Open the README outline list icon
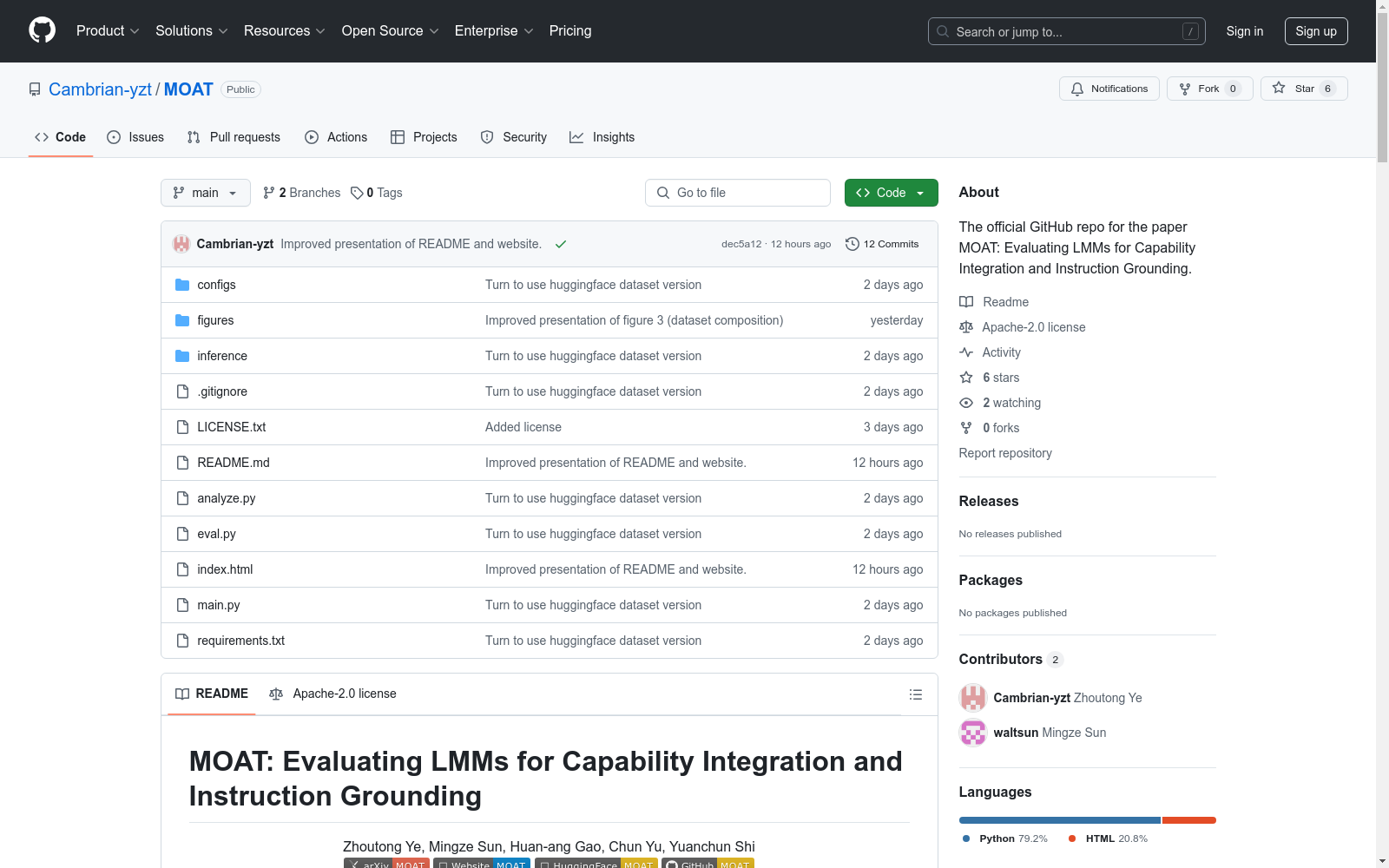This screenshot has width=1389, height=868. click(x=915, y=694)
